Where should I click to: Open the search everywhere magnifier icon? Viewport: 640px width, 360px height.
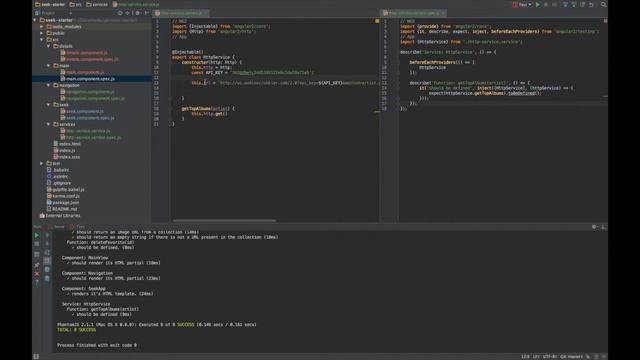[x=604, y=4]
